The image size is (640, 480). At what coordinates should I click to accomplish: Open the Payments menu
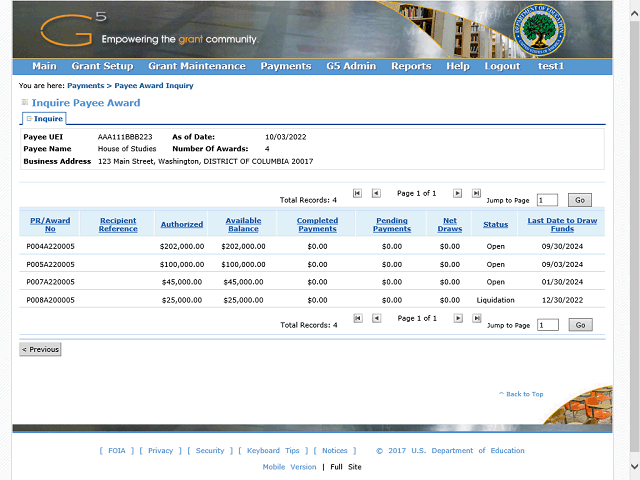285,66
